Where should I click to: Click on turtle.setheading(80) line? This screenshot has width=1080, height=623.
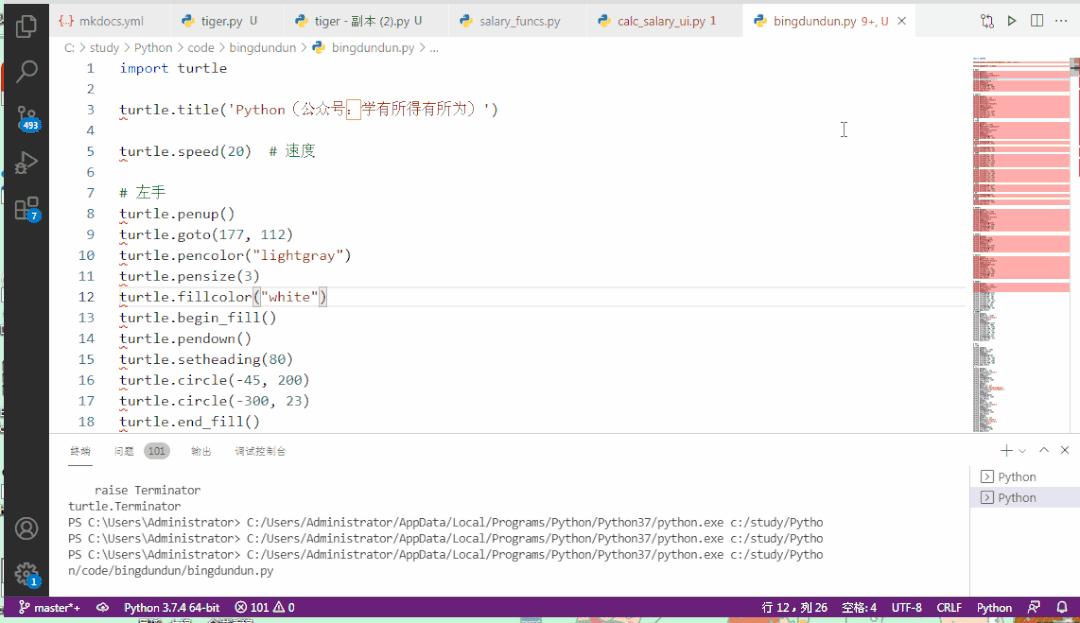tap(206, 359)
